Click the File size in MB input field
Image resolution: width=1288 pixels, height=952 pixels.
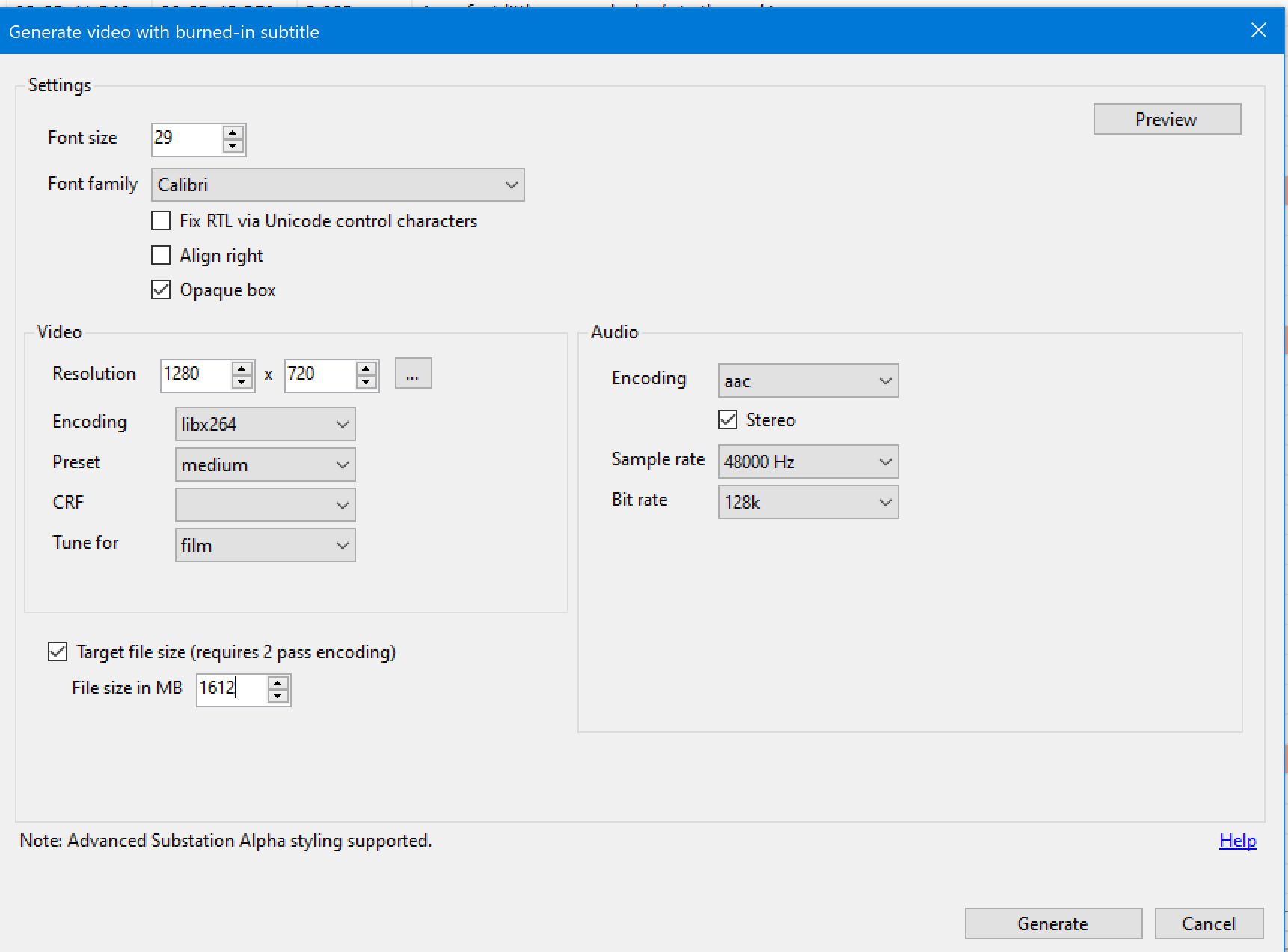coord(230,689)
